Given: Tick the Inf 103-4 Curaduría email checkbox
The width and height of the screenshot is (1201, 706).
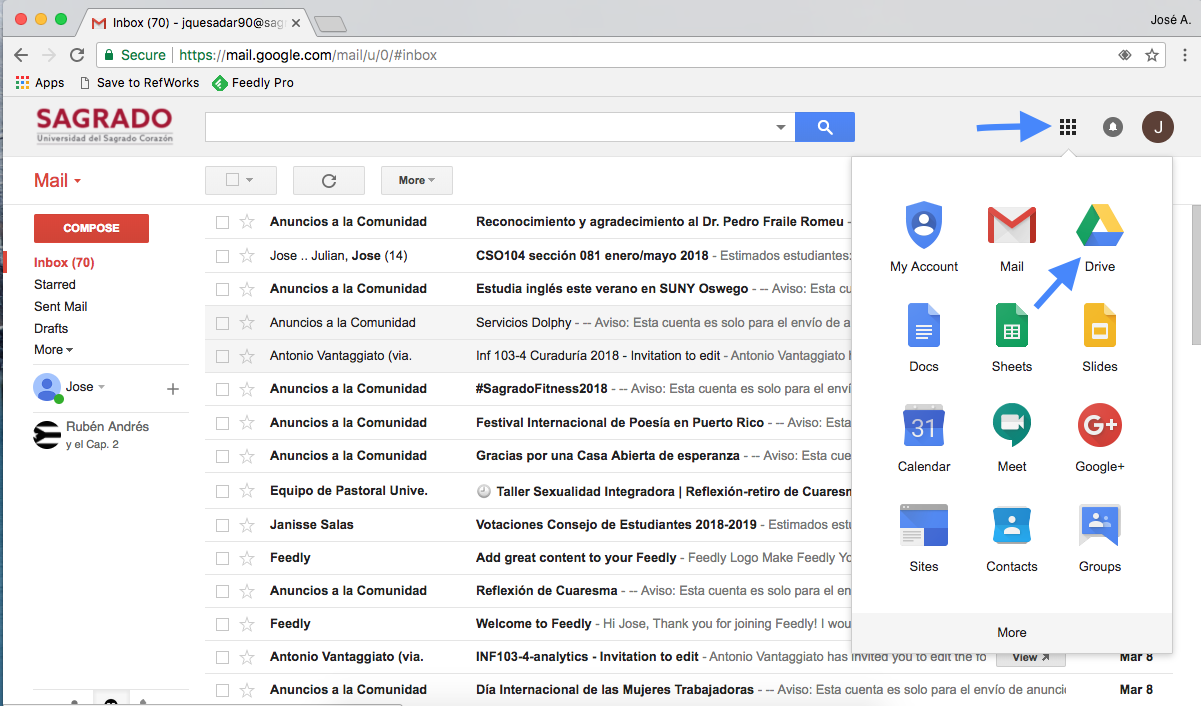Looking at the screenshot, I should coord(222,356).
